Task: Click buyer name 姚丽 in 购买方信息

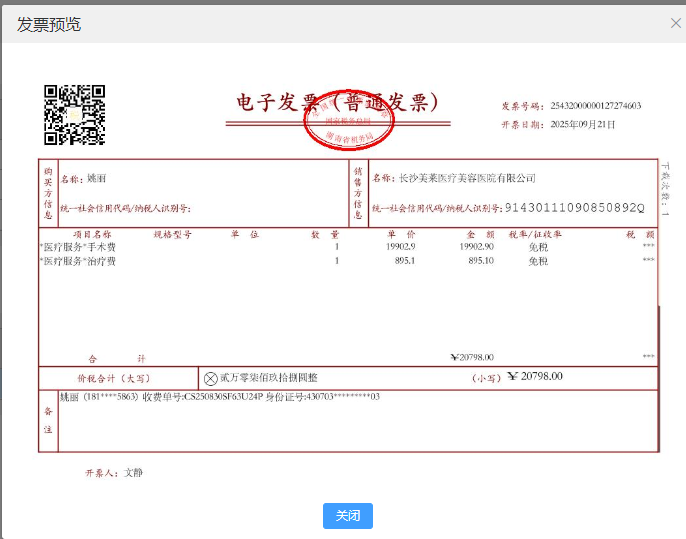Action: pyautogui.click(x=96, y=179)
